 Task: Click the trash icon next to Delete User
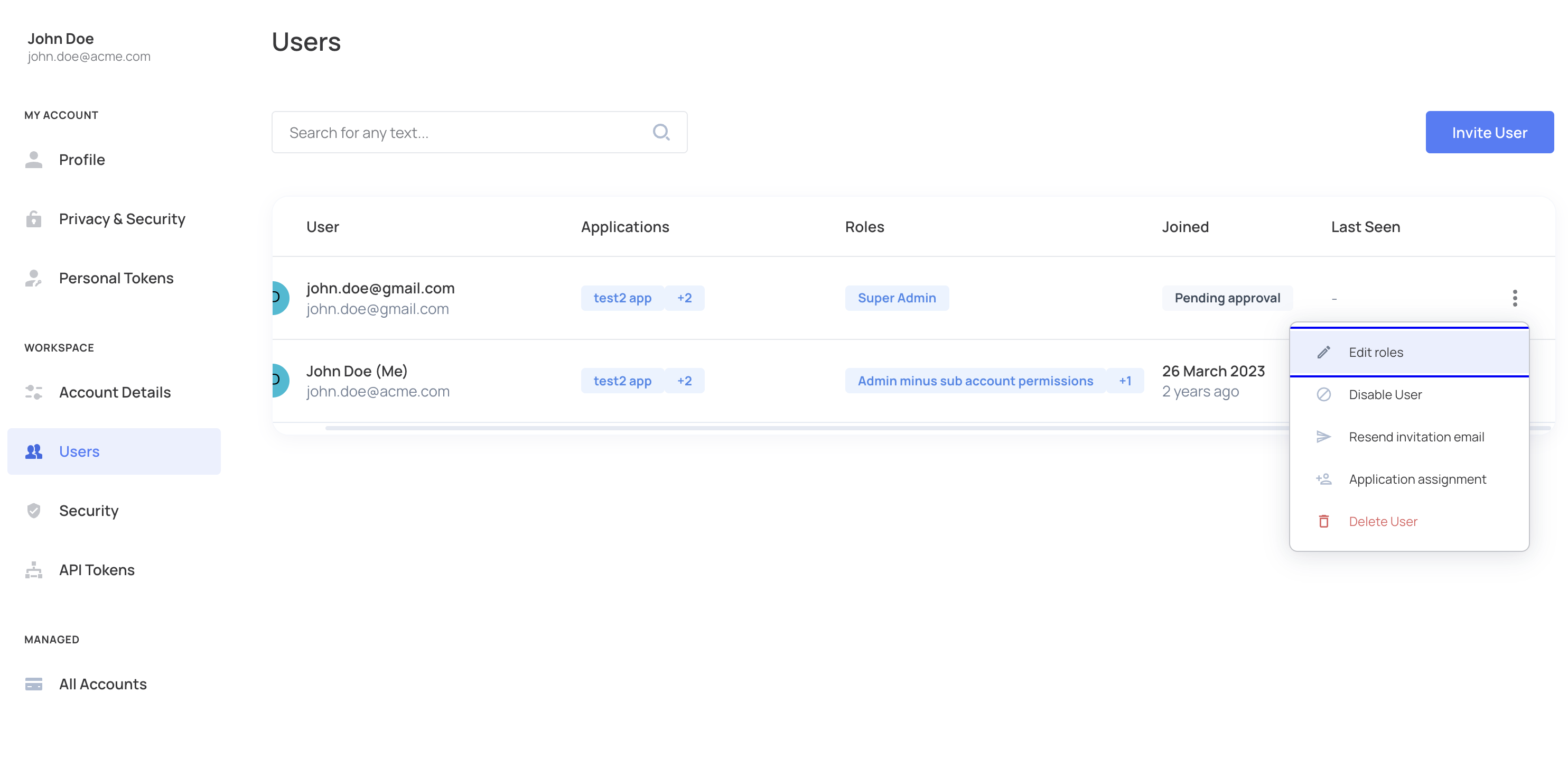pos(1323,521)
